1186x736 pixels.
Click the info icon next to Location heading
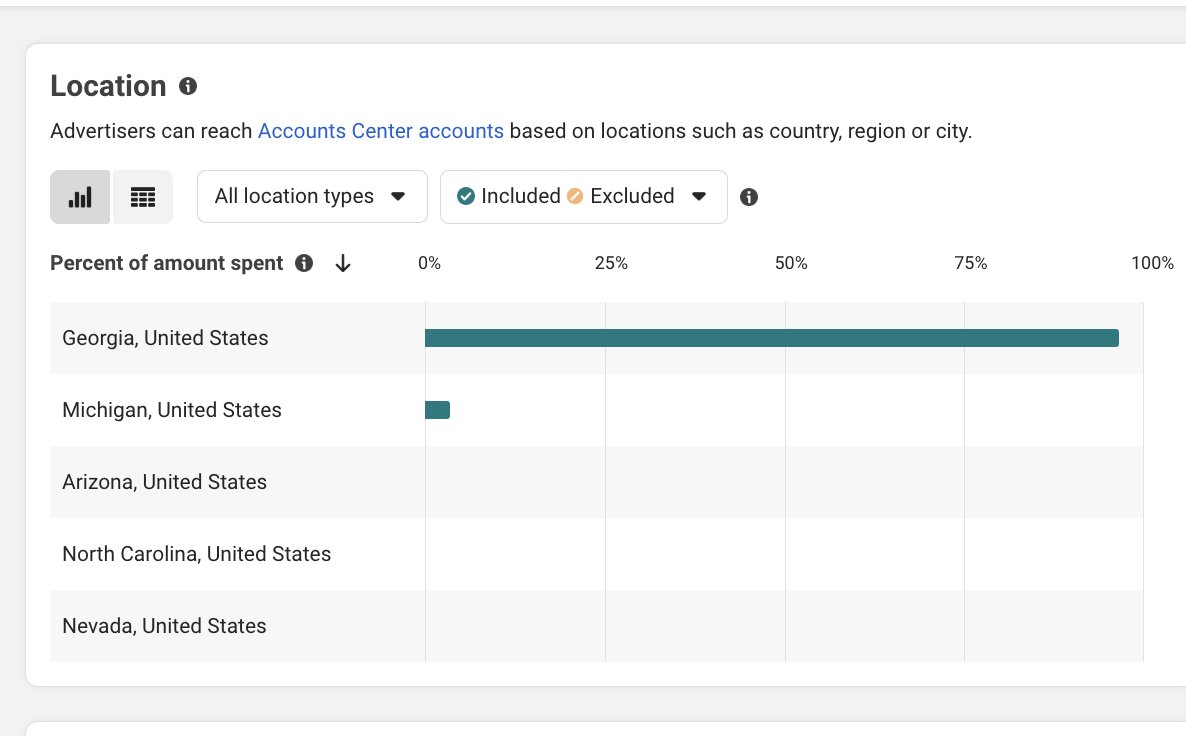(x=188, y=86)
